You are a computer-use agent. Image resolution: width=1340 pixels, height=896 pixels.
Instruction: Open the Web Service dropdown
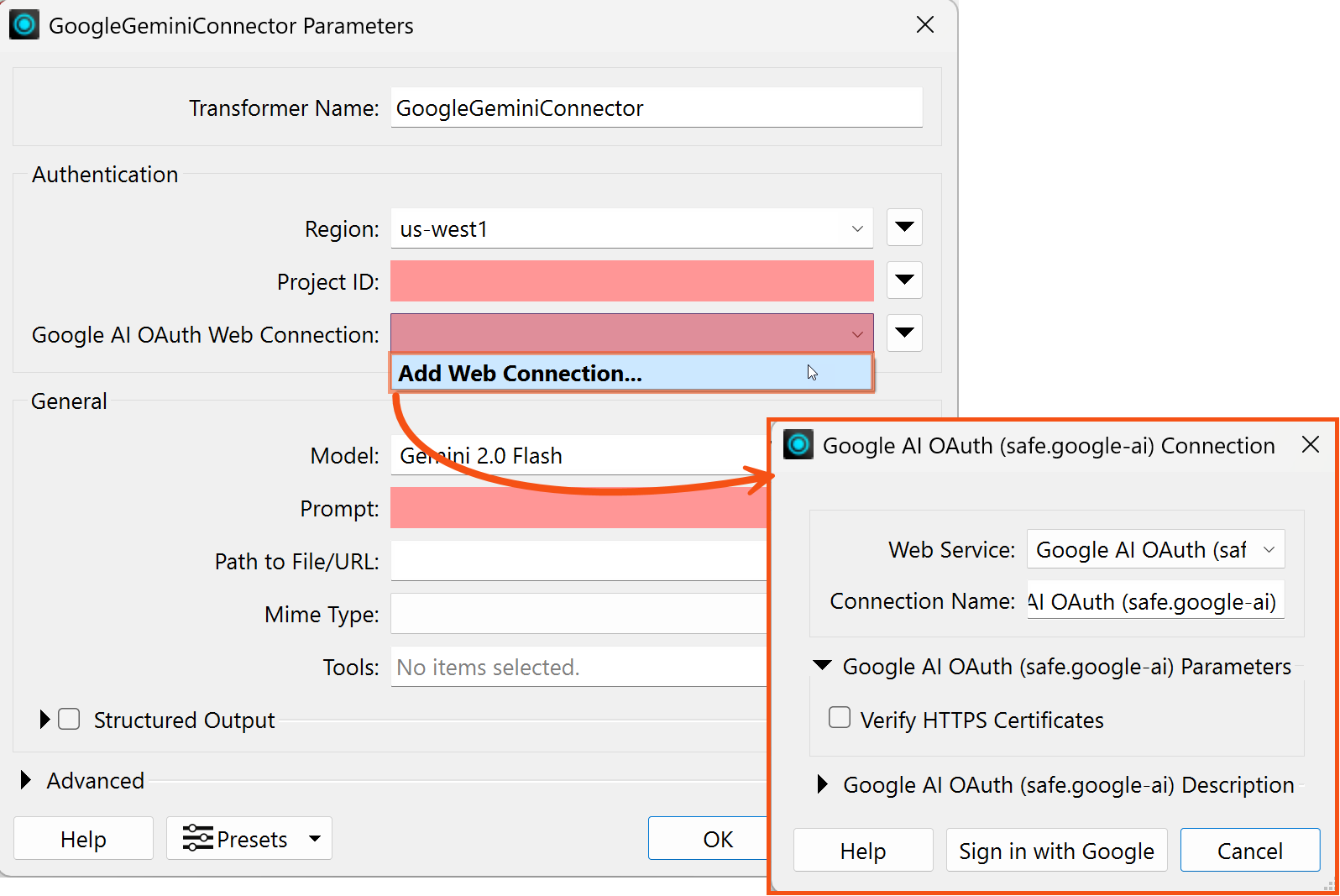click(x=1155, y=549)
